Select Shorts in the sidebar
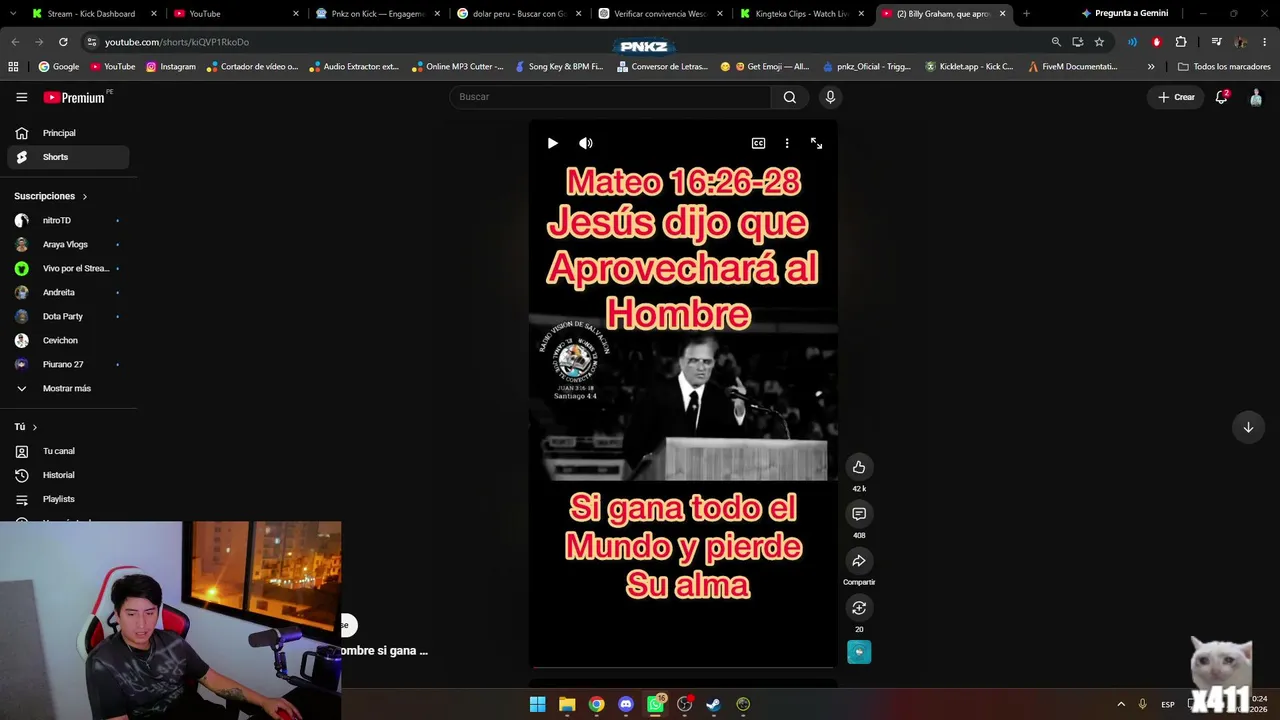The image size is (1280, 720). pyautogui.click(x=68, y=157)
